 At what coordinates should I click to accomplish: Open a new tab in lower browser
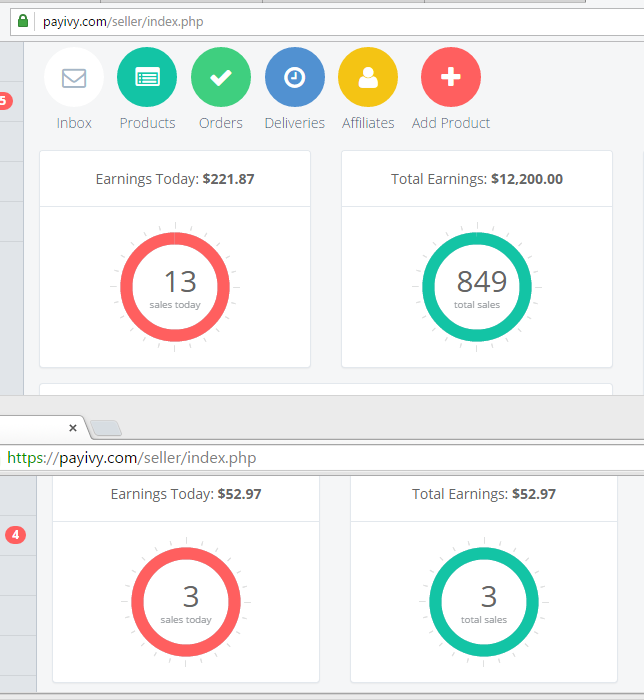(x=106, y=428)
